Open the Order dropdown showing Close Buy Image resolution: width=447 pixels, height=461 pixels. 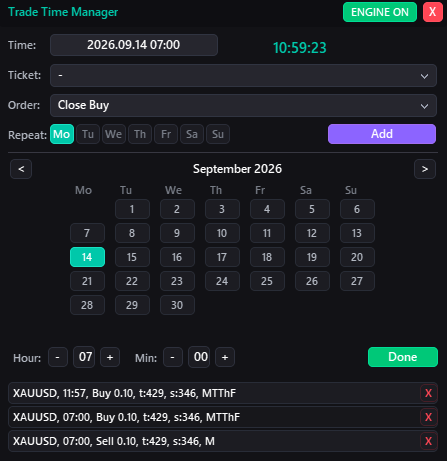(243, 105)
